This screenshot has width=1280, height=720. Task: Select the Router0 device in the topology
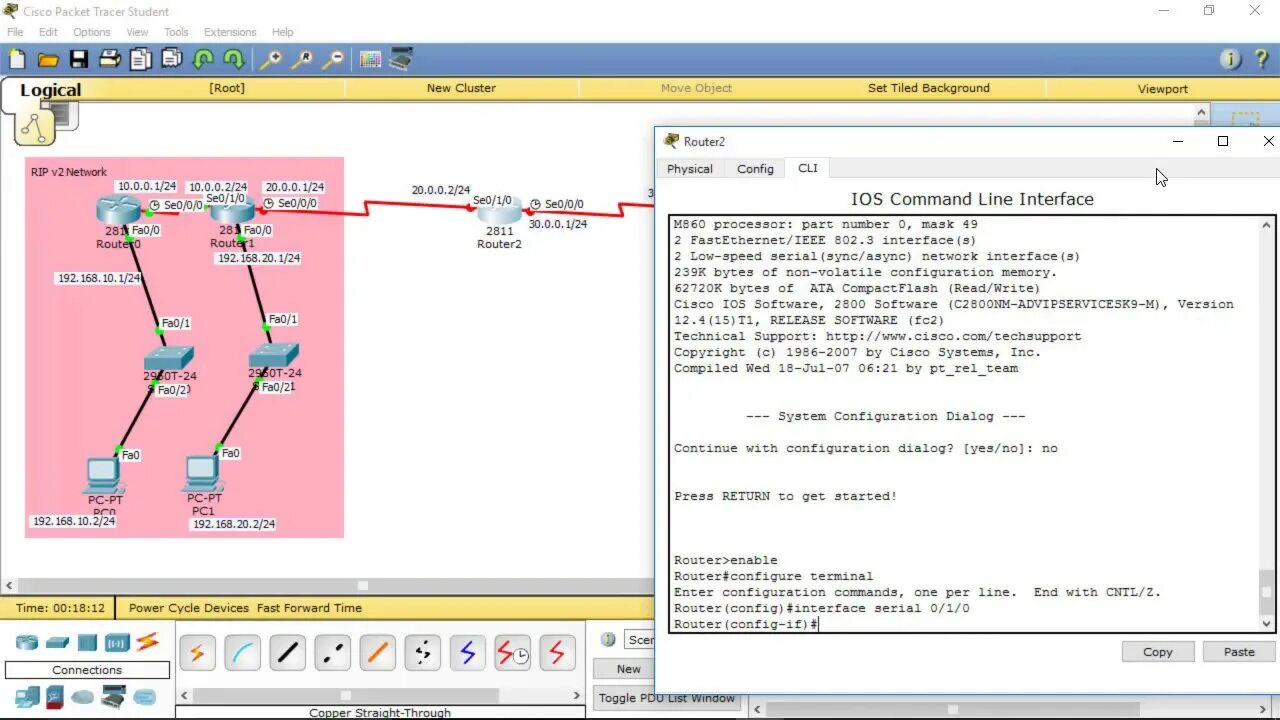118,211
